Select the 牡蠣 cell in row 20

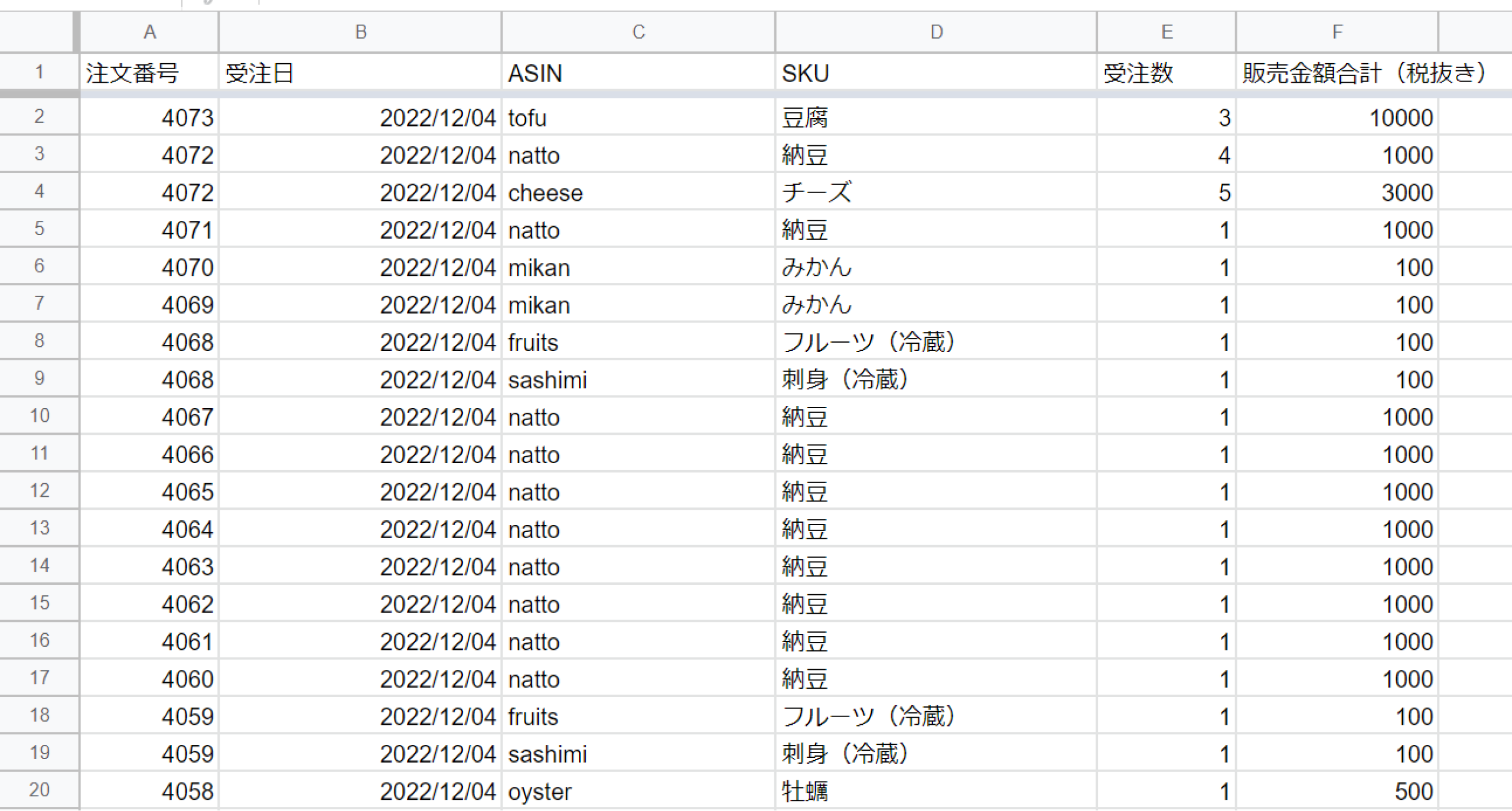pos(936,791)
